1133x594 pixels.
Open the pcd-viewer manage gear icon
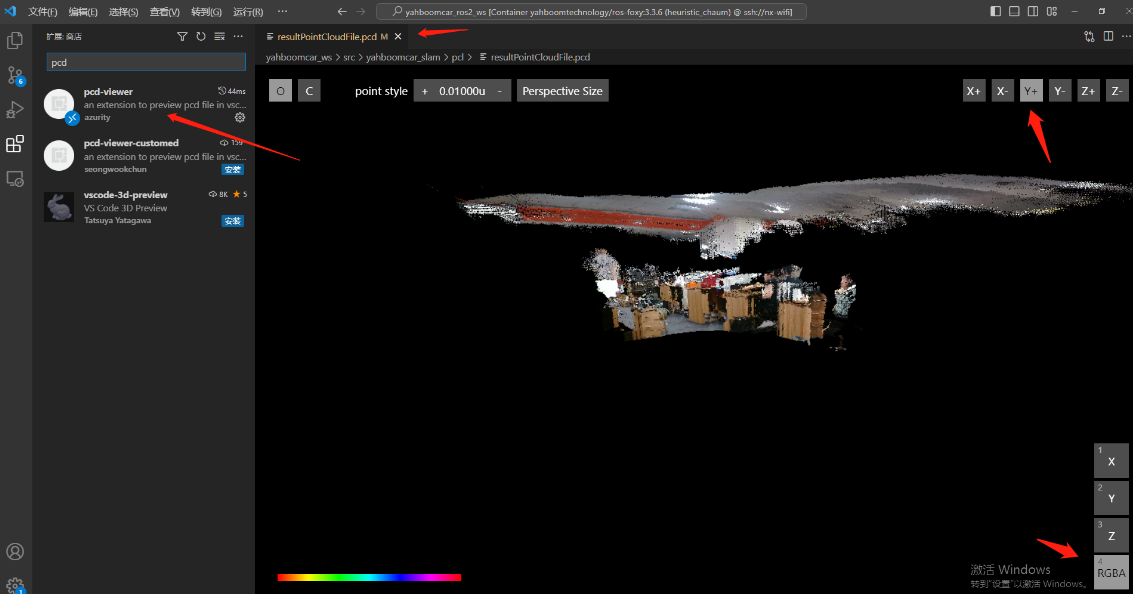240,117
